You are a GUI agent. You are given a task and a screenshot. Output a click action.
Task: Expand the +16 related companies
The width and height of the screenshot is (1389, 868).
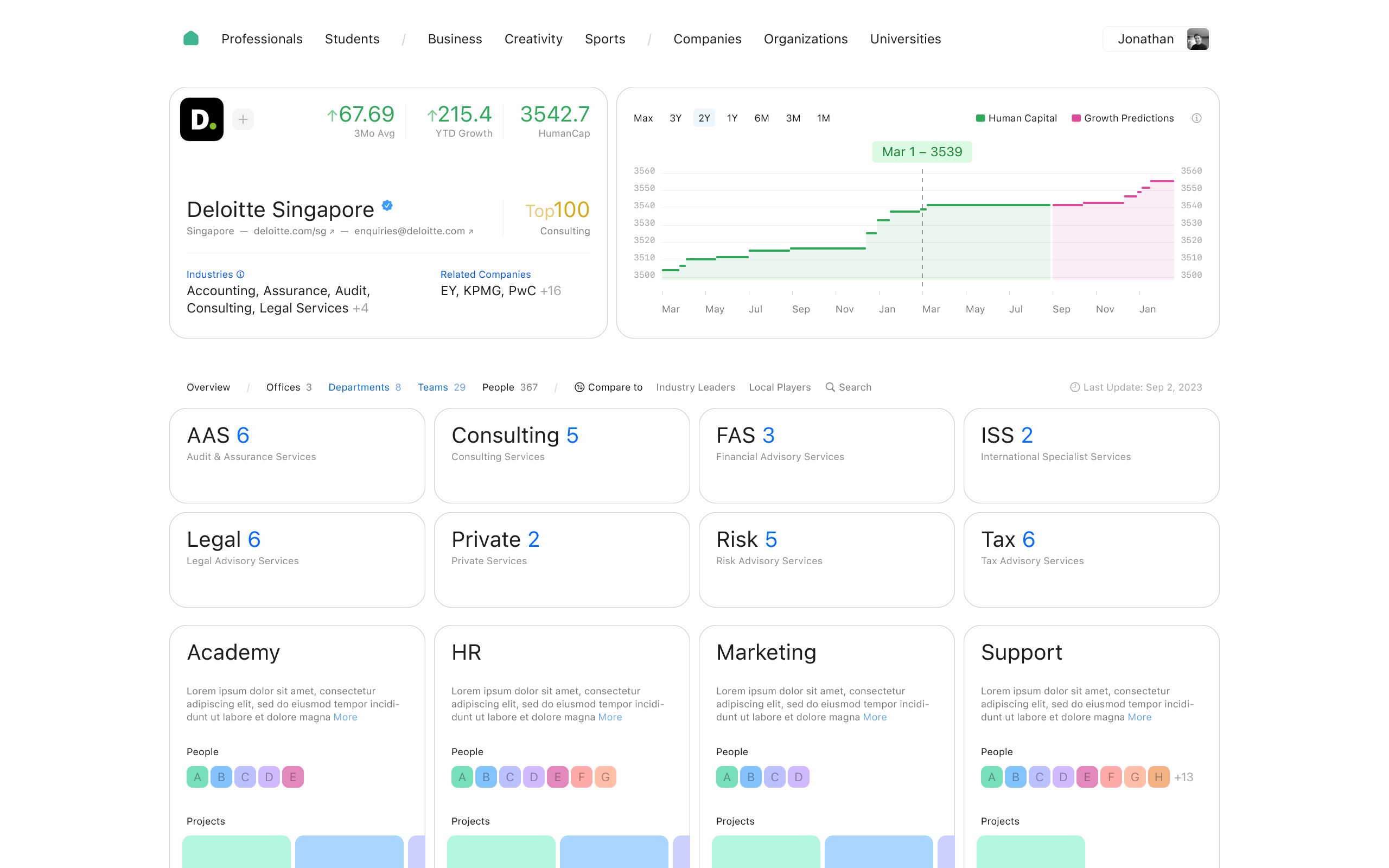point(550,291)
